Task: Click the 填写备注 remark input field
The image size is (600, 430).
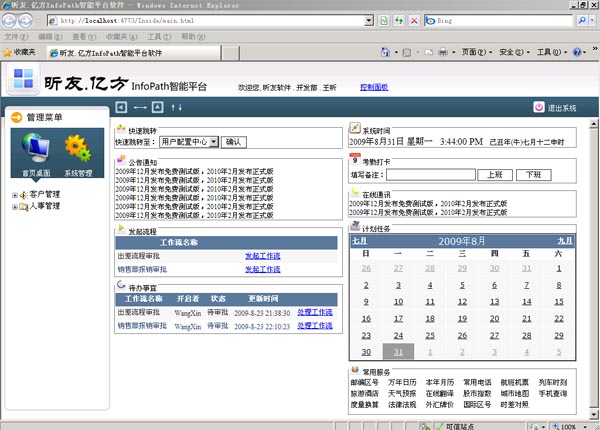Action: click(x=430, y=175)
